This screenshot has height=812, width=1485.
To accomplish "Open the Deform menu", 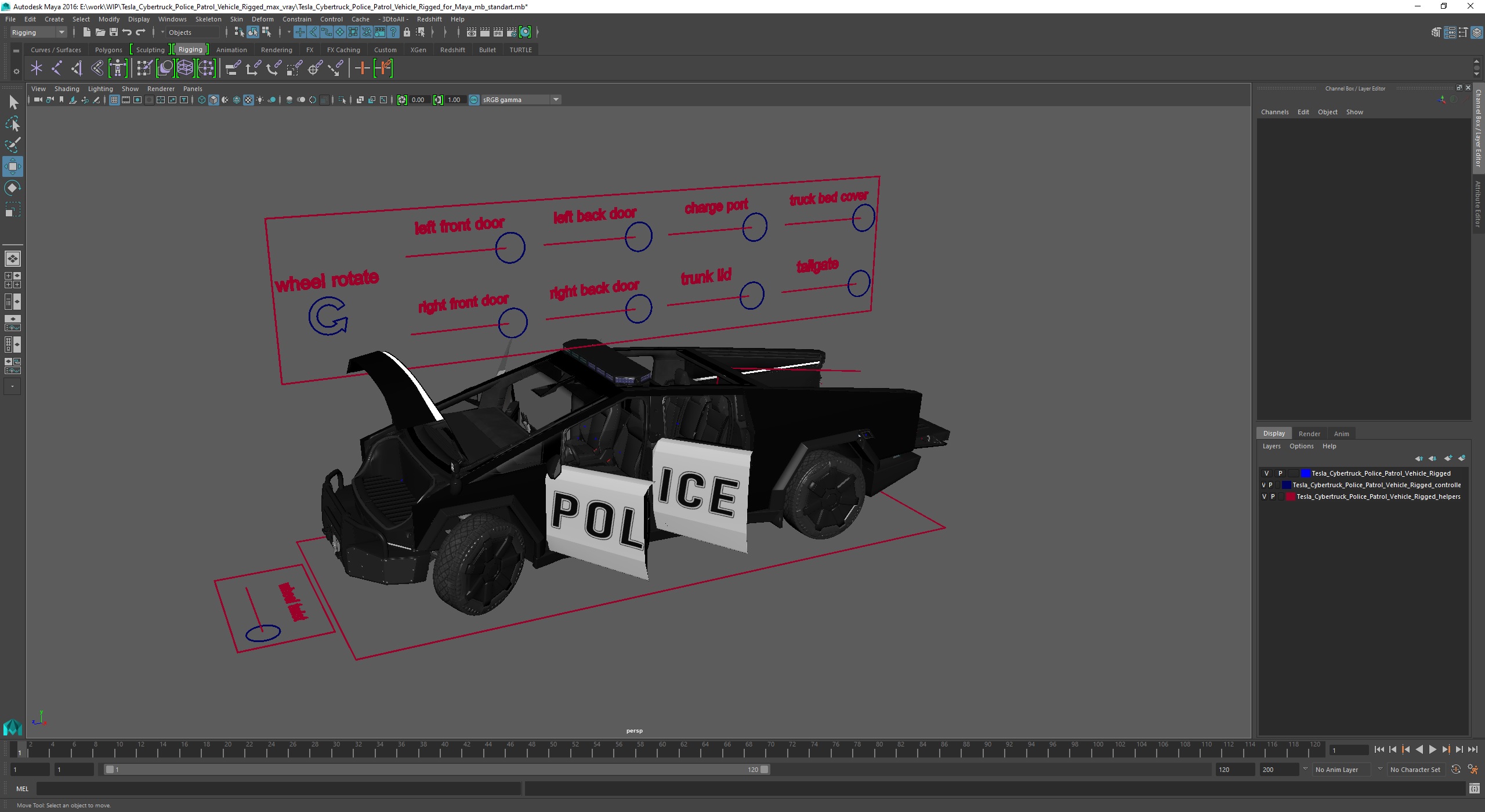I will coord(262,19).
